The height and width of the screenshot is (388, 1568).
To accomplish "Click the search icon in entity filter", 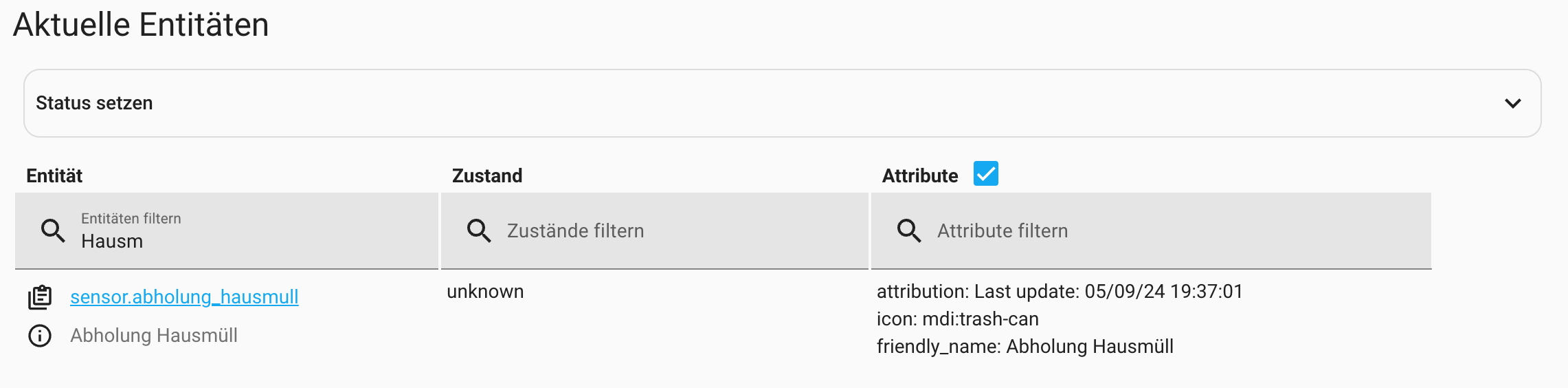I will point(53,230).
